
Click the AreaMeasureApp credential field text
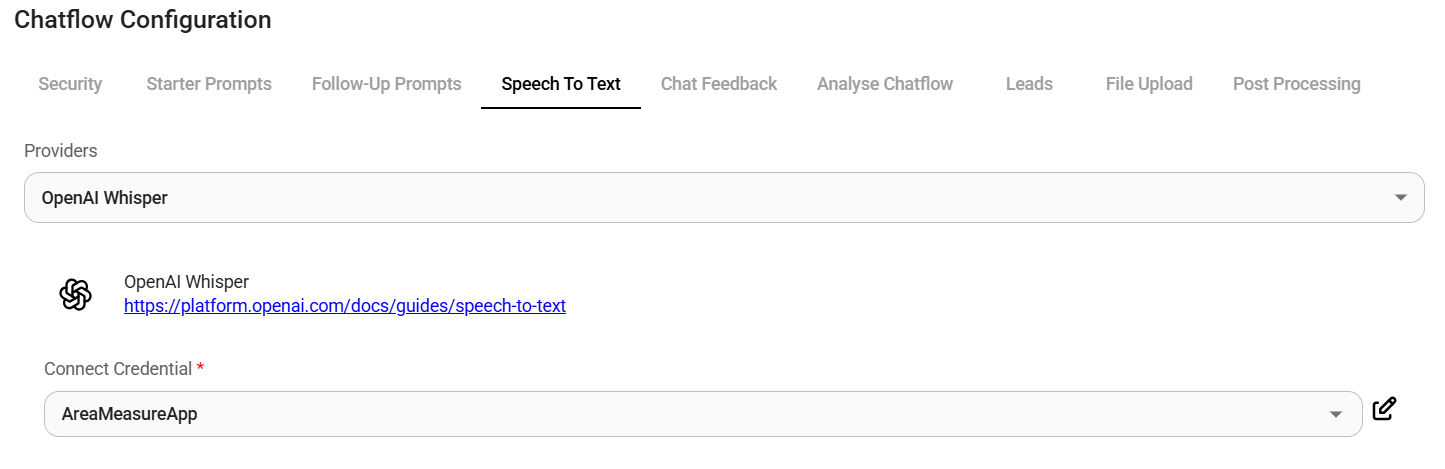click(130, 414)
